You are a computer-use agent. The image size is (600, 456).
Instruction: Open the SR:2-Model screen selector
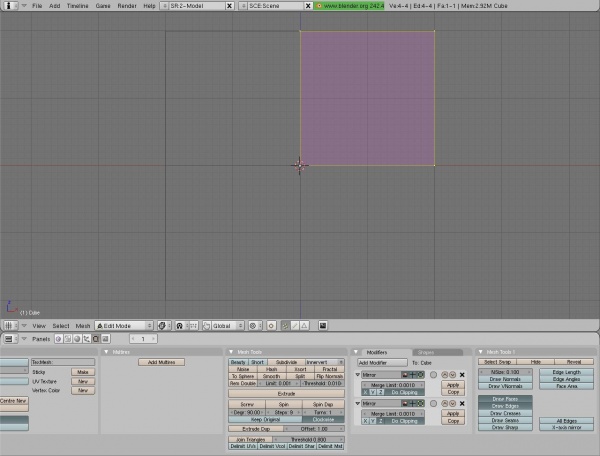tap(165, 6)
